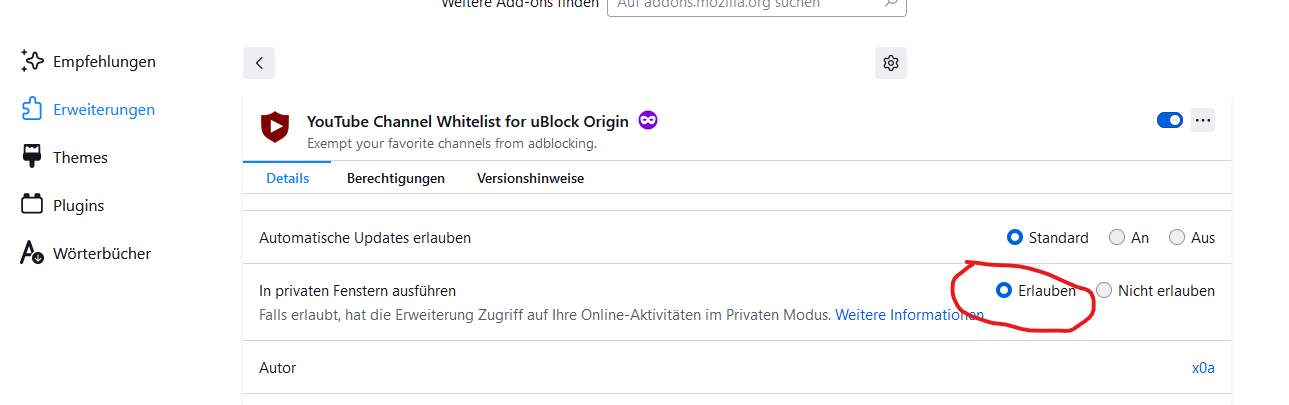This screenshot has height=405, width=1289.
Task: Click the uBlock whitelist shield icon
Action: (x=275, y=127)
